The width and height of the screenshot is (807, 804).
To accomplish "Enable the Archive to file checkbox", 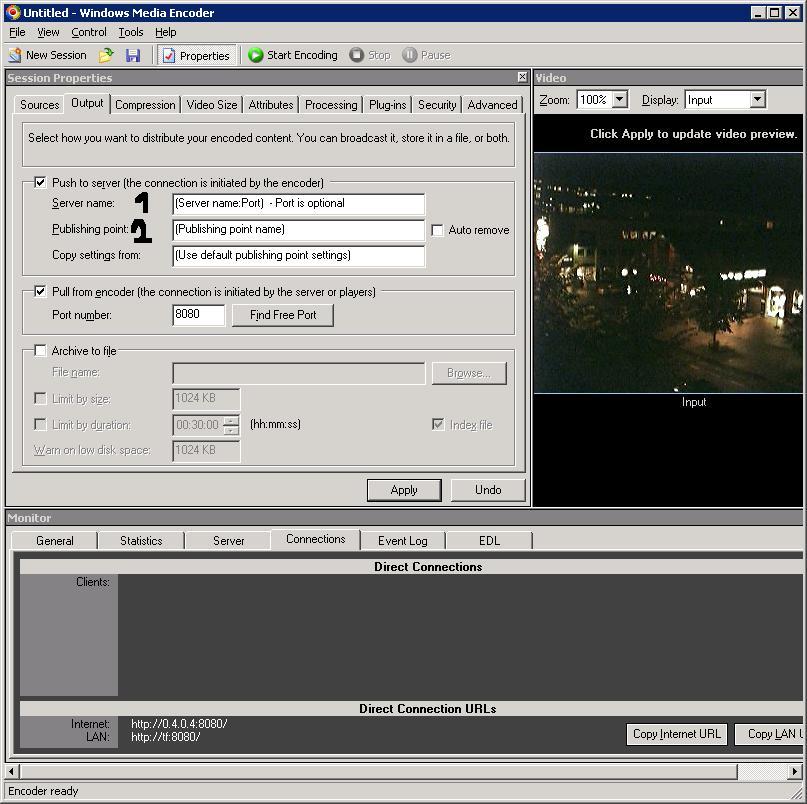I will 40,351.
